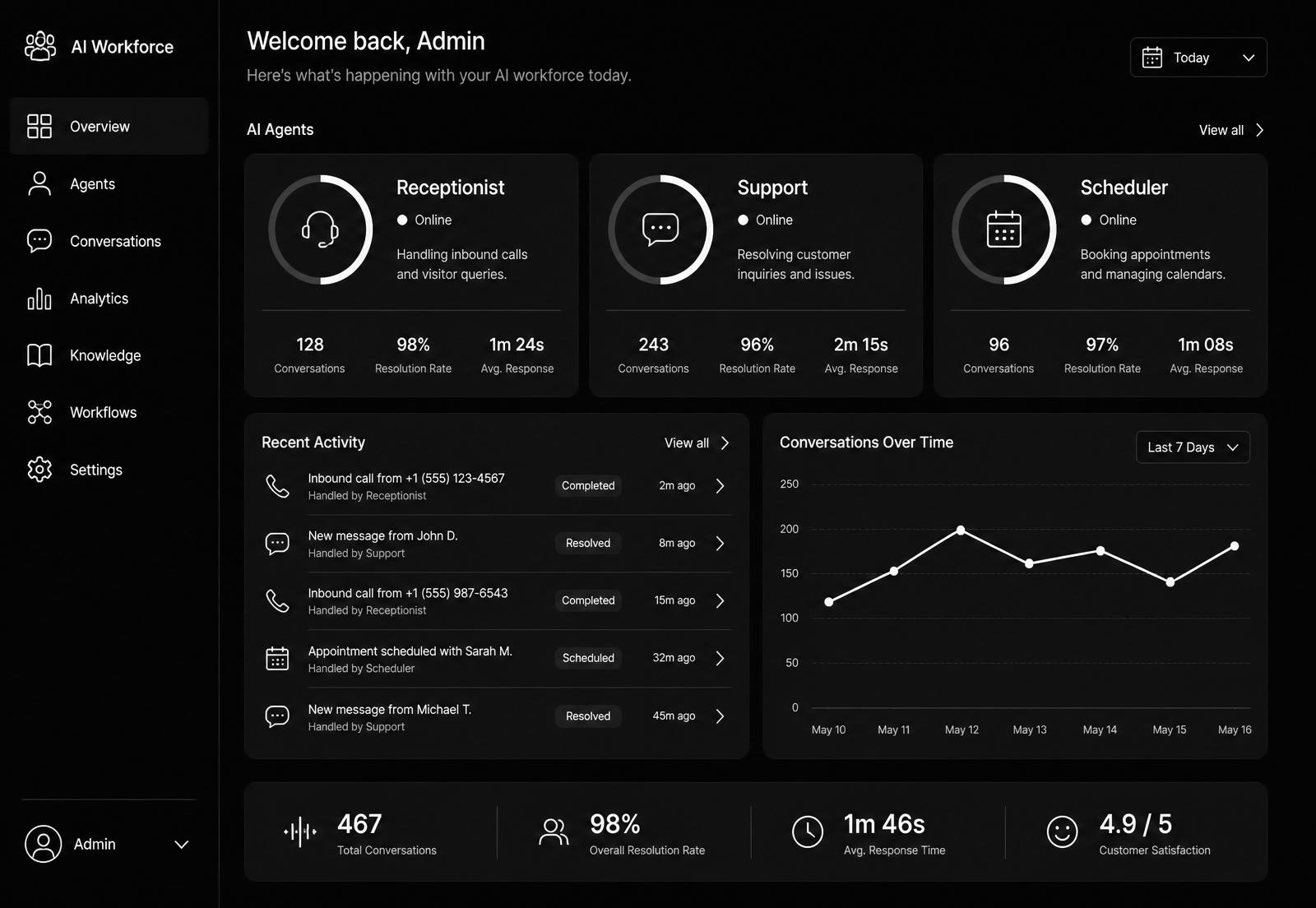The height and width of the screenshot is (908, 1316).
Task: Click Completed badge for 987-6543 call
Action: (588, 601)
